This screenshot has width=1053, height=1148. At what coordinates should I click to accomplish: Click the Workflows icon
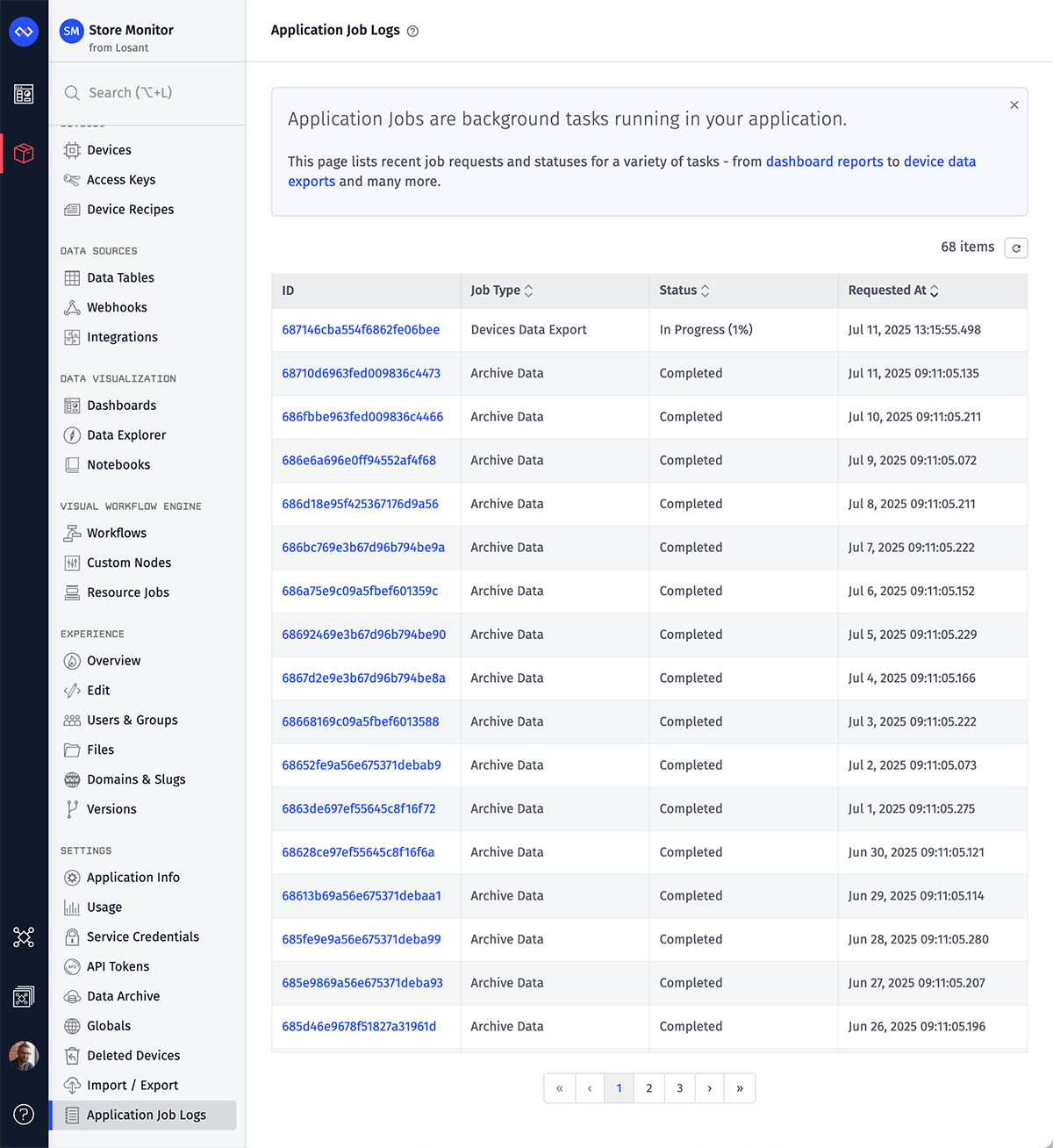72,533
